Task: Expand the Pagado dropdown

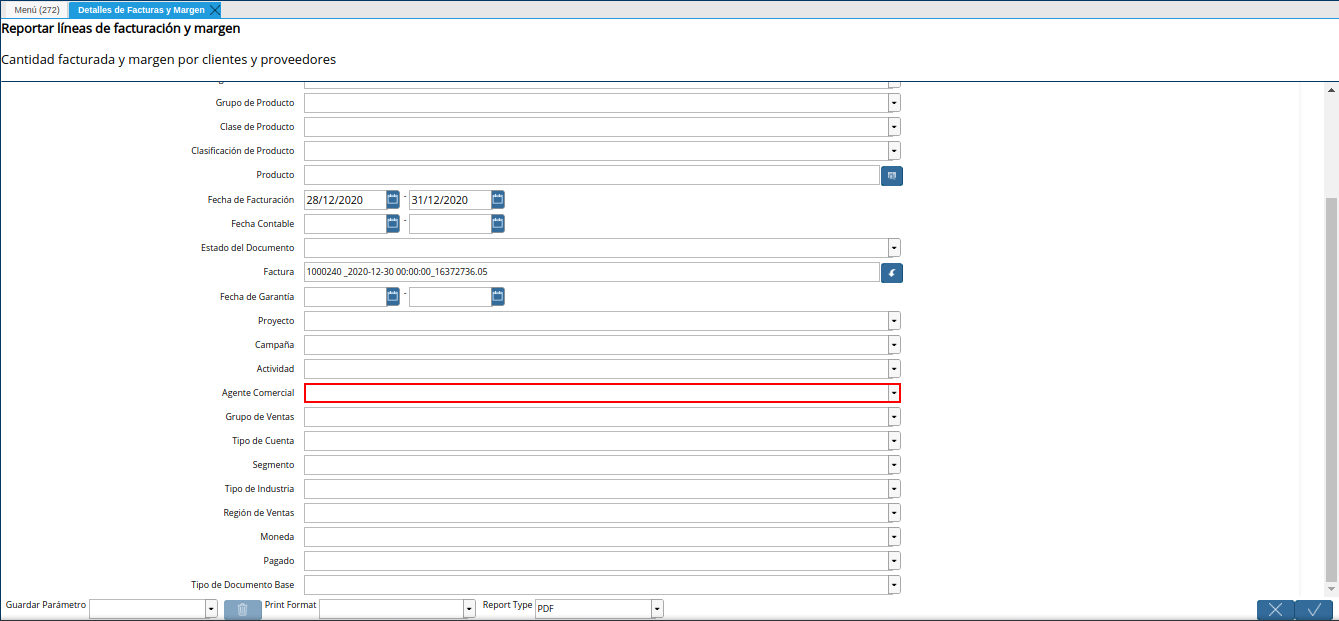Action: pos(894,561)
